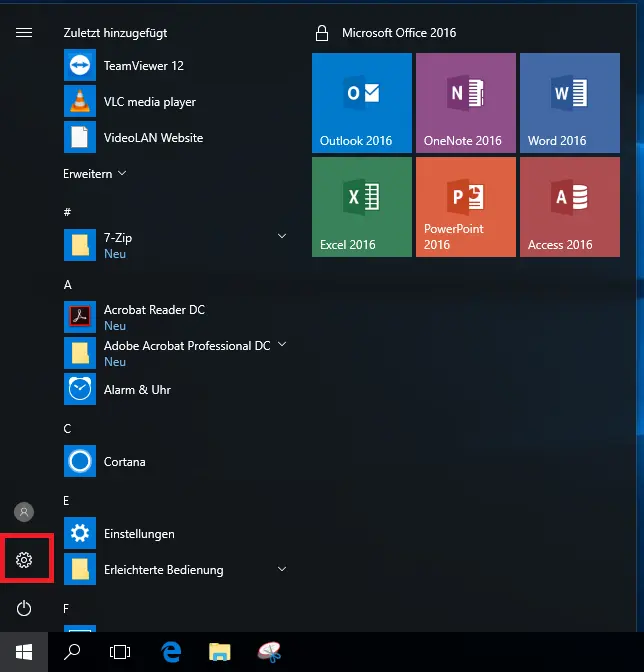The width and height of the screenshot is (644, 672).
Task: Expand the 7-Zip folder chevron
Action: point(282,237)
